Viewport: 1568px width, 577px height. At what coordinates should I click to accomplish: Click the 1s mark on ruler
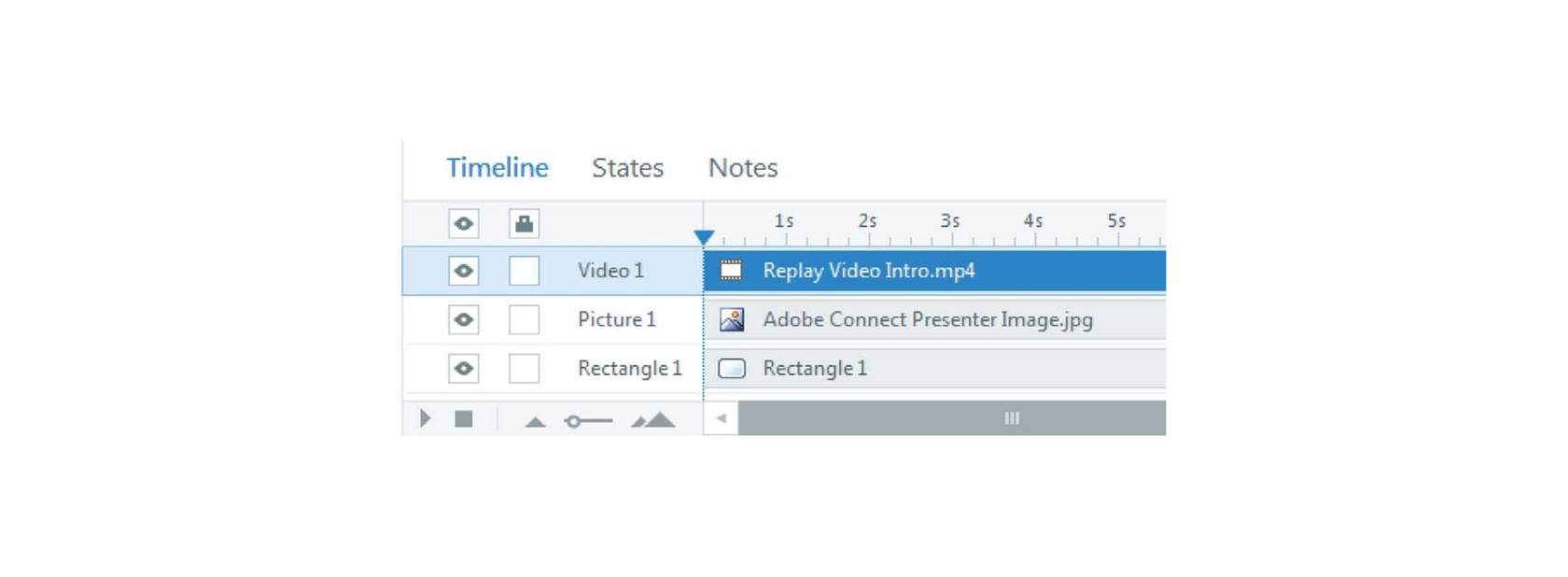pos(784,221)
